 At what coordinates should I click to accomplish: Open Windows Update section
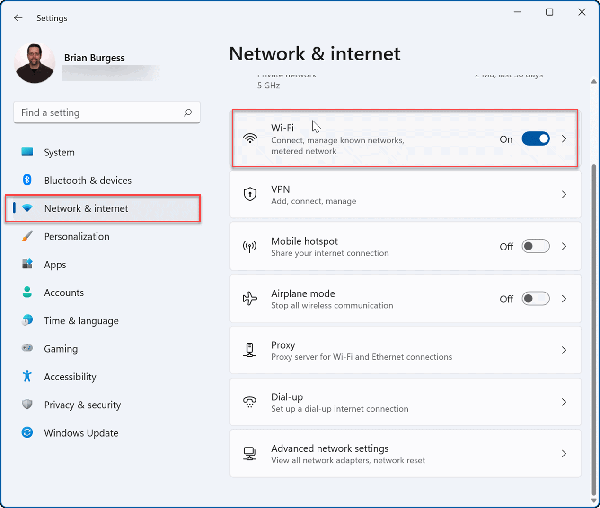coord(106,432)
